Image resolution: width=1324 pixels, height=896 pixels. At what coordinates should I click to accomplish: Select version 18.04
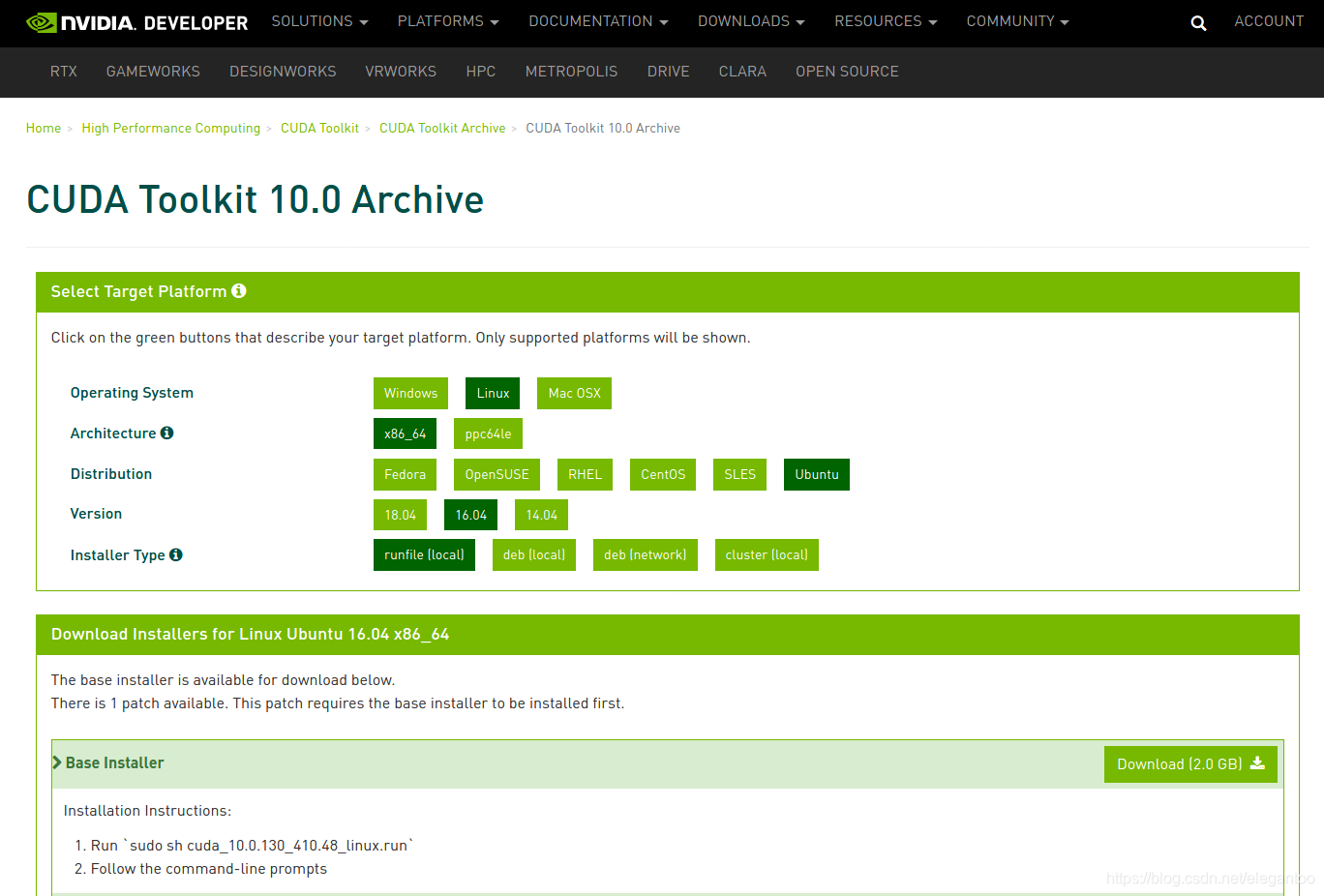pos(400,515)
